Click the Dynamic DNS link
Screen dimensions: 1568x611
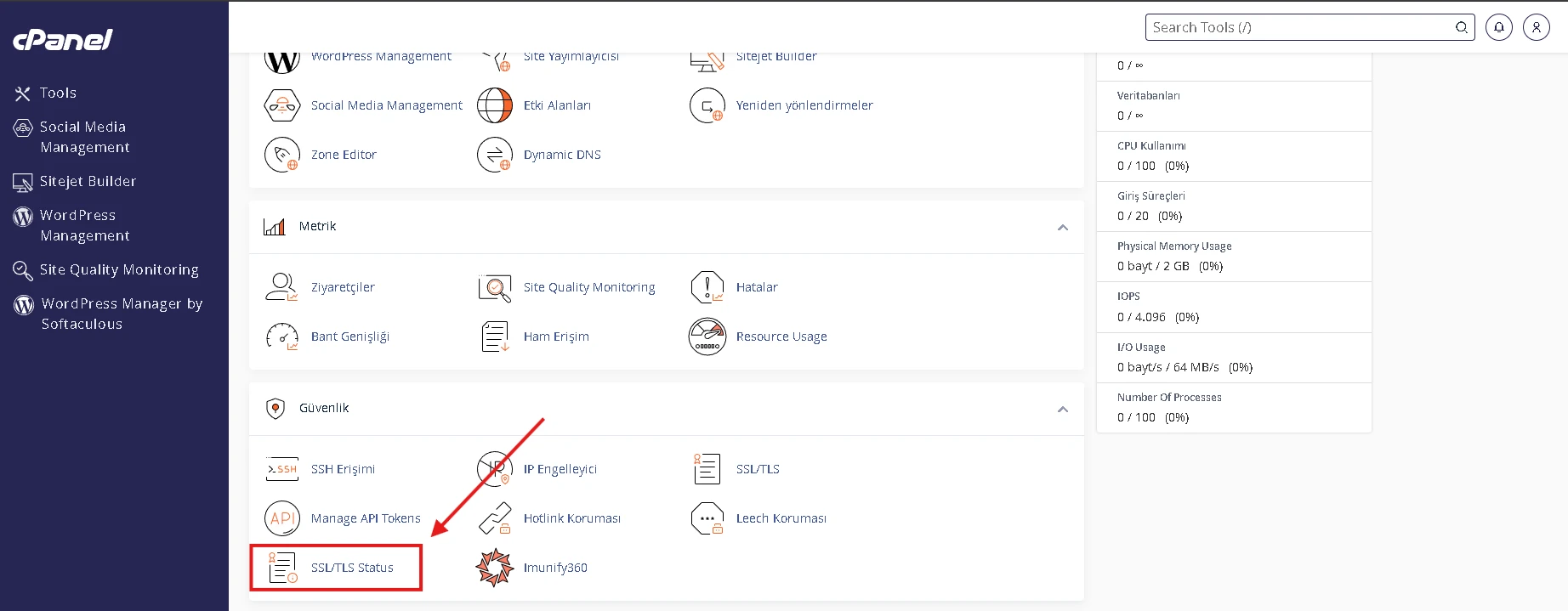click(x=561, y=155)
